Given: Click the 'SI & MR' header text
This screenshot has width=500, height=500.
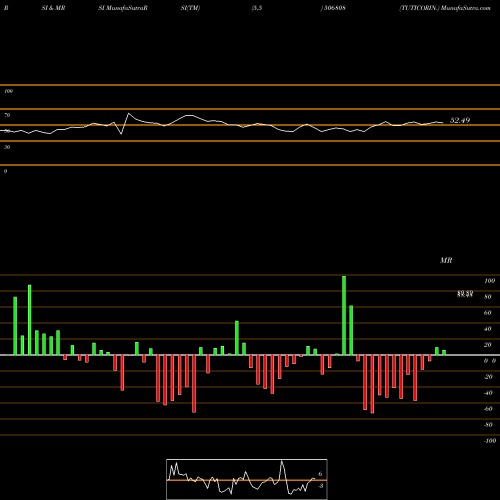Looking at the screenshot, I should 53,8.
